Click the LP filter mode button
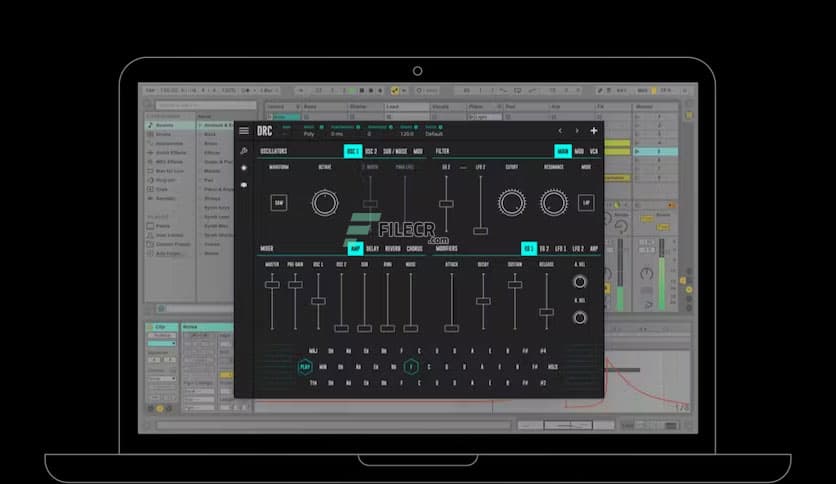Viewport: 836px width, 484px height. pyautogui.click(x=586, y=203)
